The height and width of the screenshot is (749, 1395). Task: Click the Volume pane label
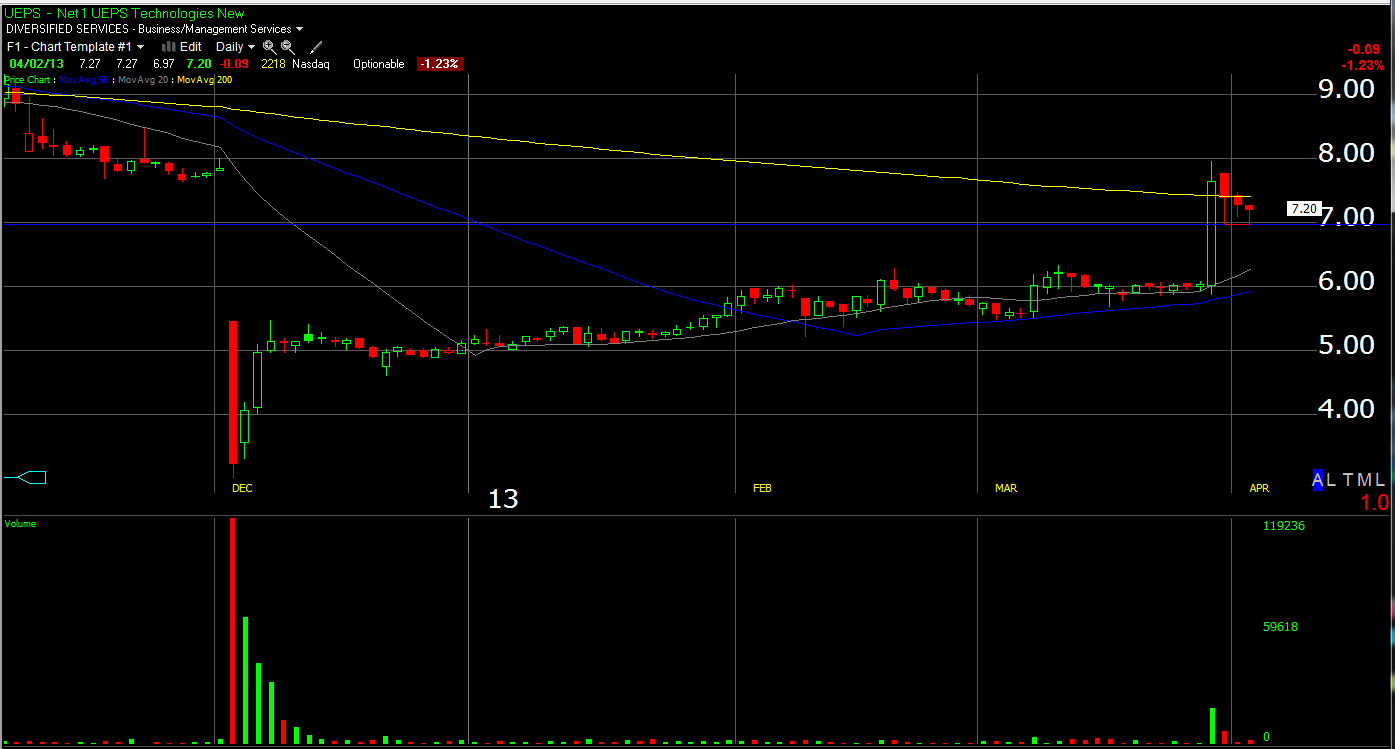(20, 523)
